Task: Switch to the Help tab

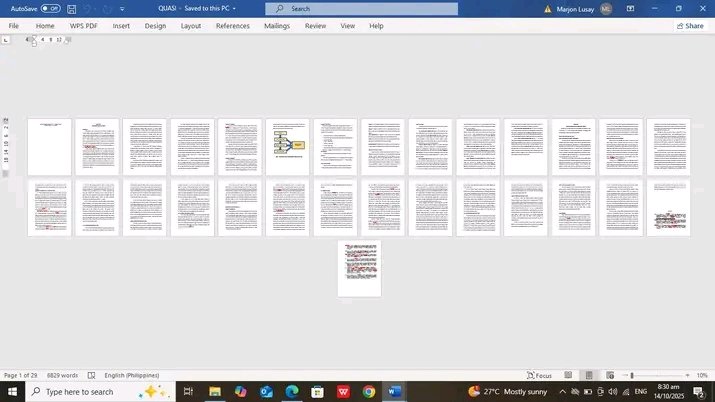Action: pos(376,26)
